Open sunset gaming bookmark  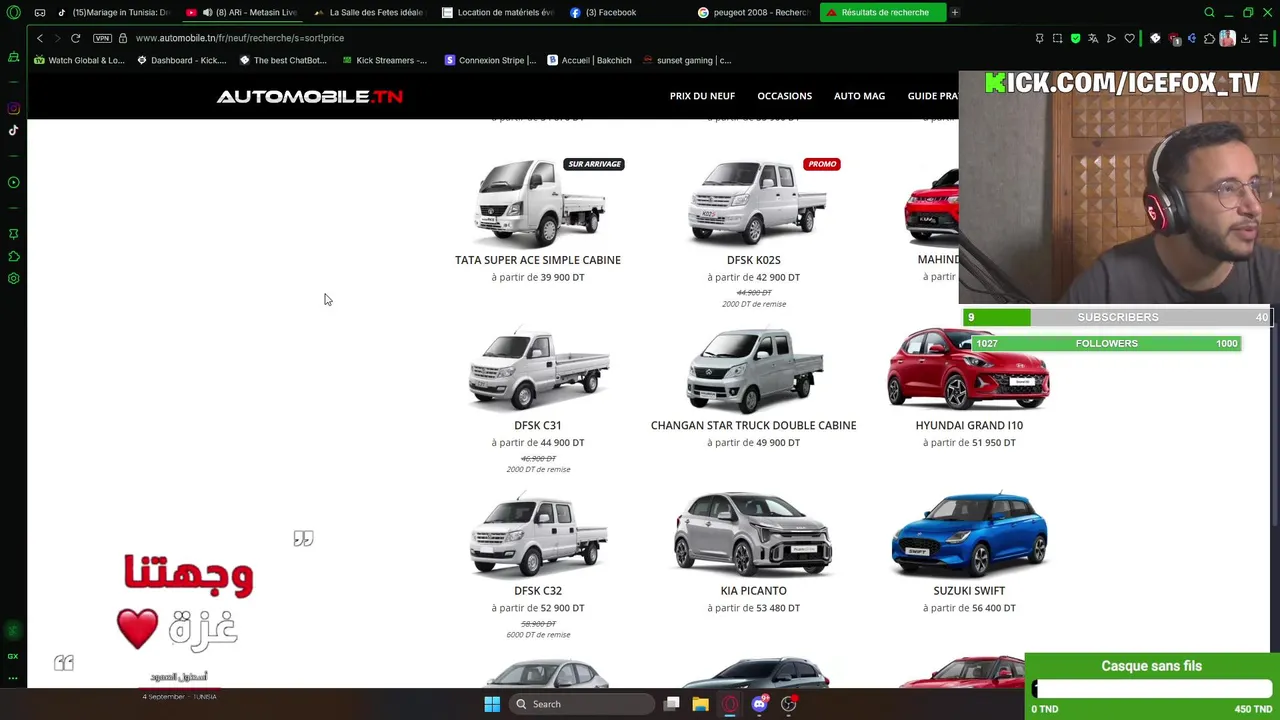[x=686, y=60]
